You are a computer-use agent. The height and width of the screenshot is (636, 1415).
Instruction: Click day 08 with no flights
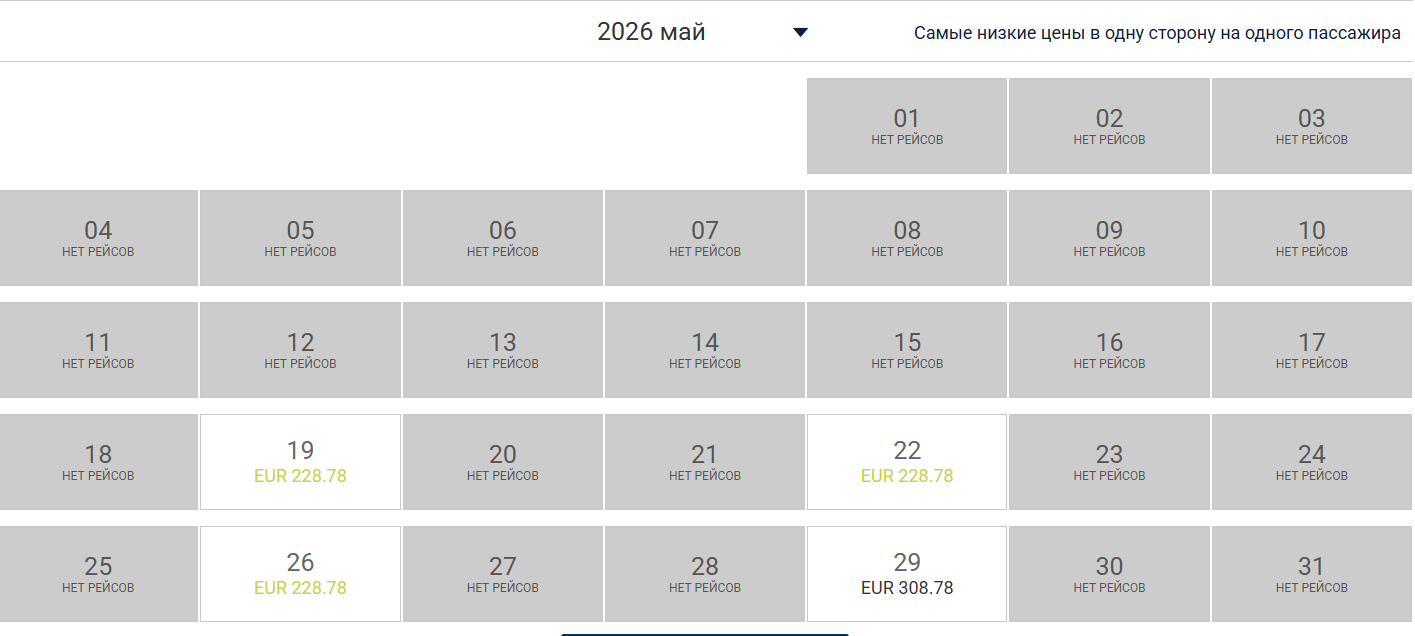(x=907, y=238)
